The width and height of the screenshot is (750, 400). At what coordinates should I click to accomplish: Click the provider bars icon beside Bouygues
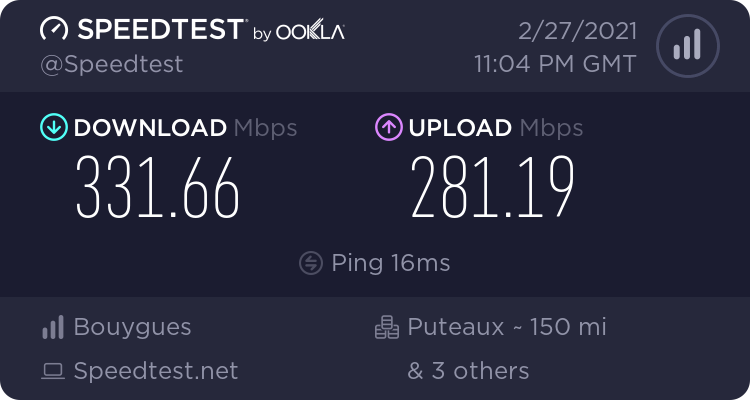click(x=53, y=327)
